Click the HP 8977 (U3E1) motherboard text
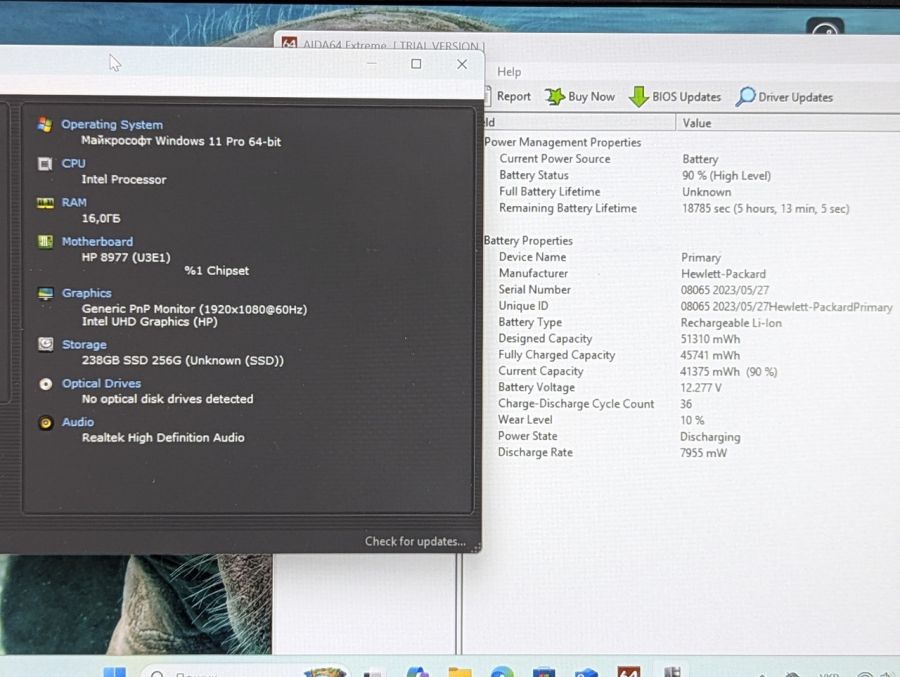900x677 pixels. coord(126,257)
